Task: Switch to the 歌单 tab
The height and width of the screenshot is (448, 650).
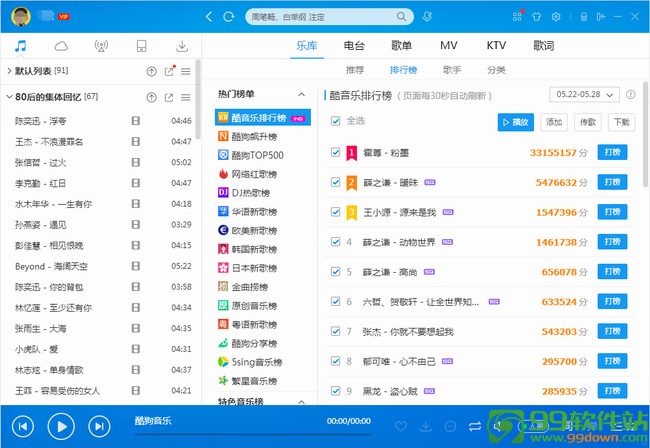Action: (401, 46)
